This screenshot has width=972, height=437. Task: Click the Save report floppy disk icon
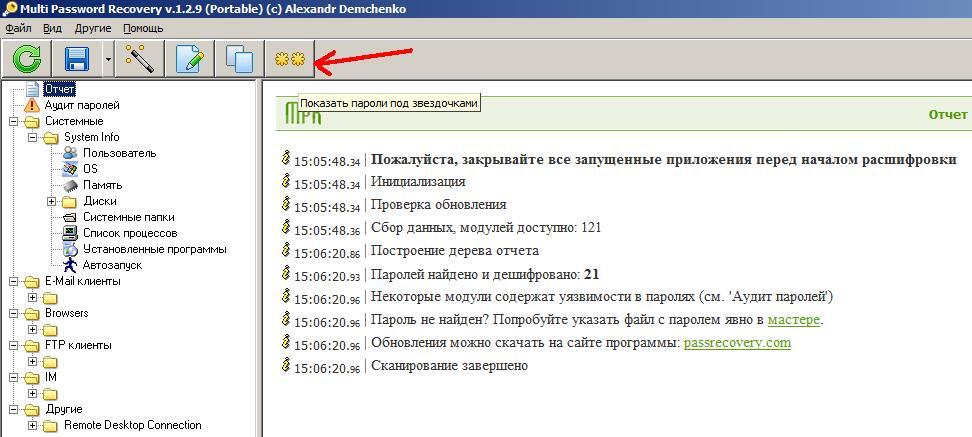(77, 59)
